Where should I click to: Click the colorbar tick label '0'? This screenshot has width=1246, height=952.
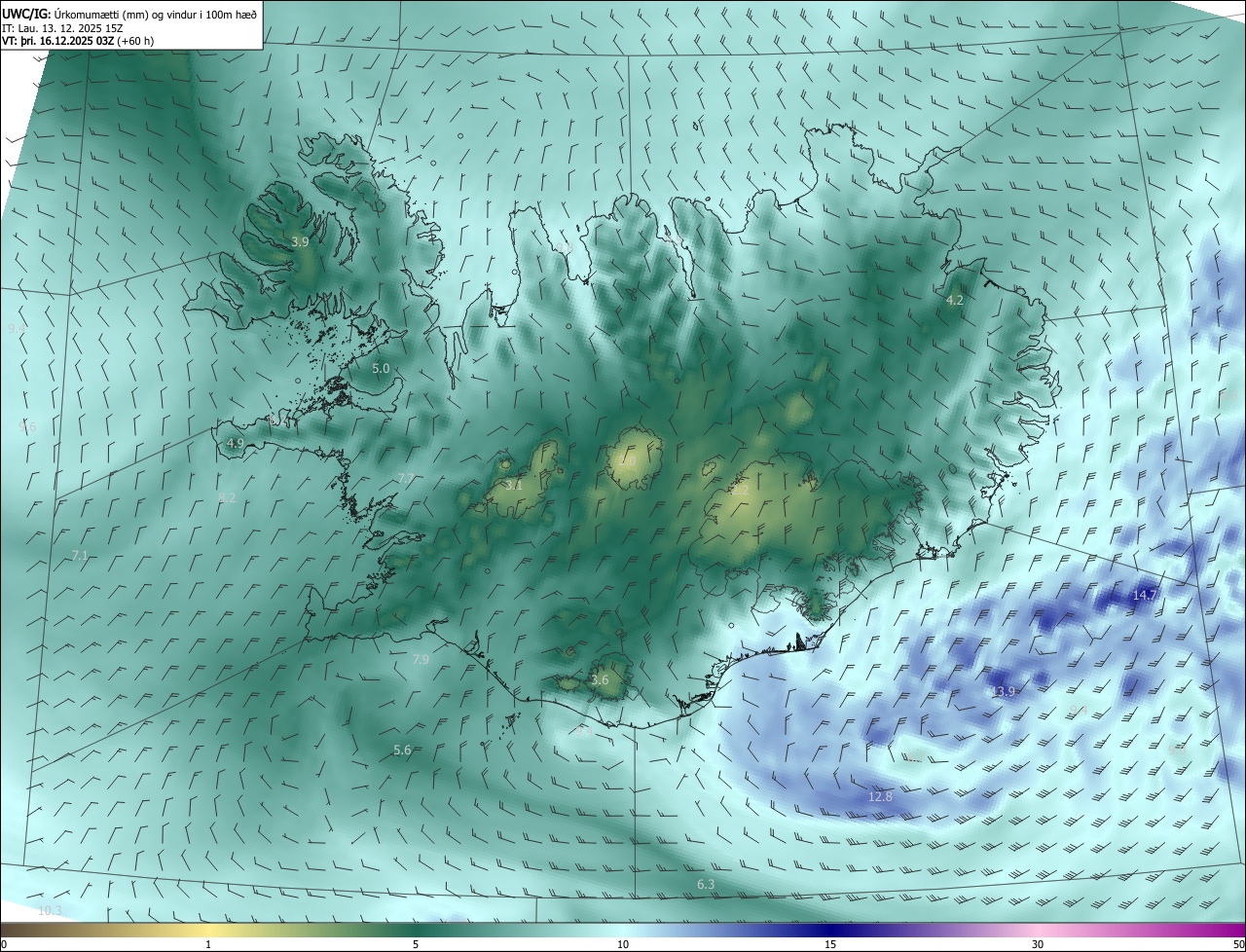4,944
